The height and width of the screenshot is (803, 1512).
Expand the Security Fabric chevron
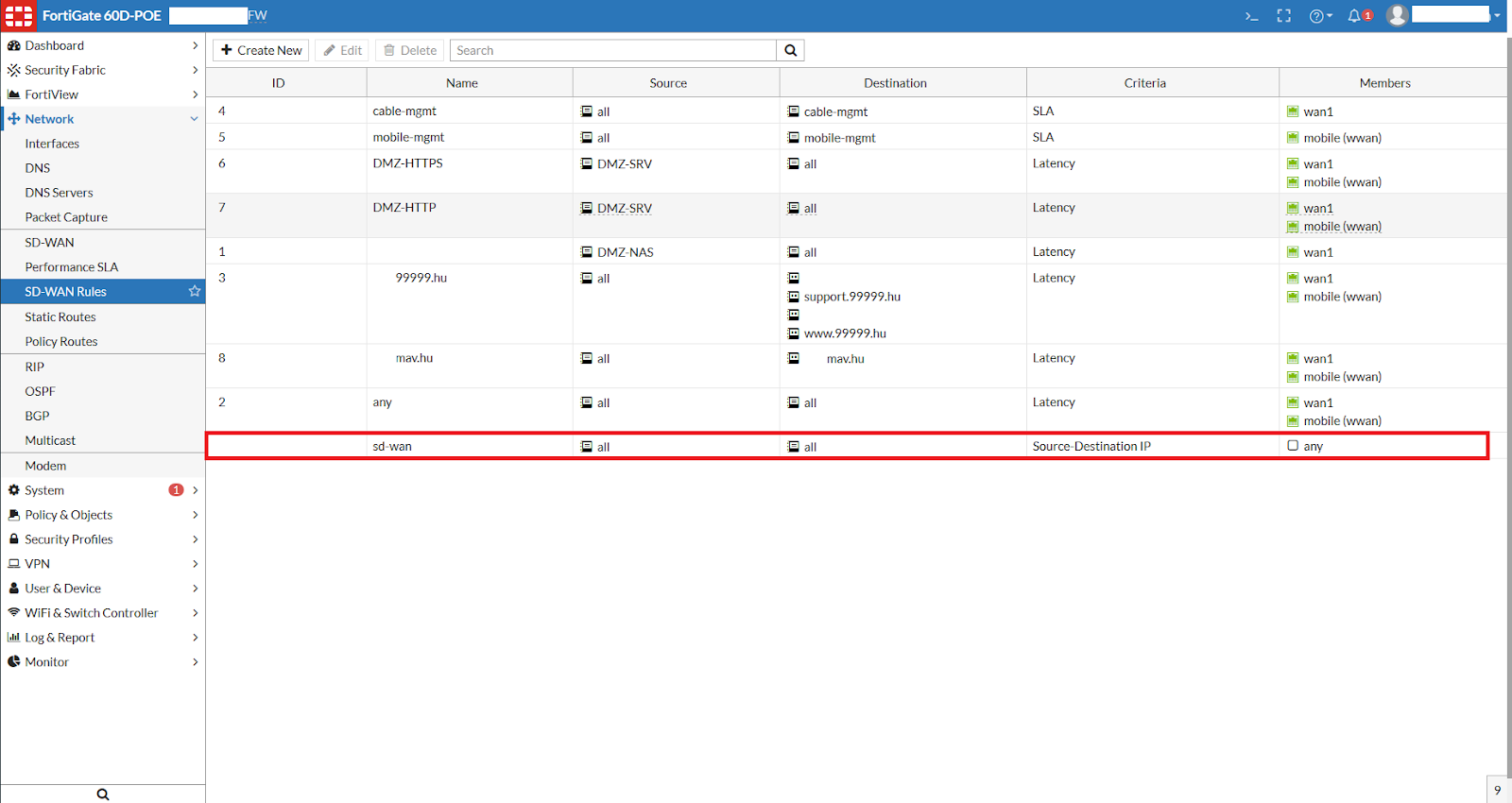point(195,70)
